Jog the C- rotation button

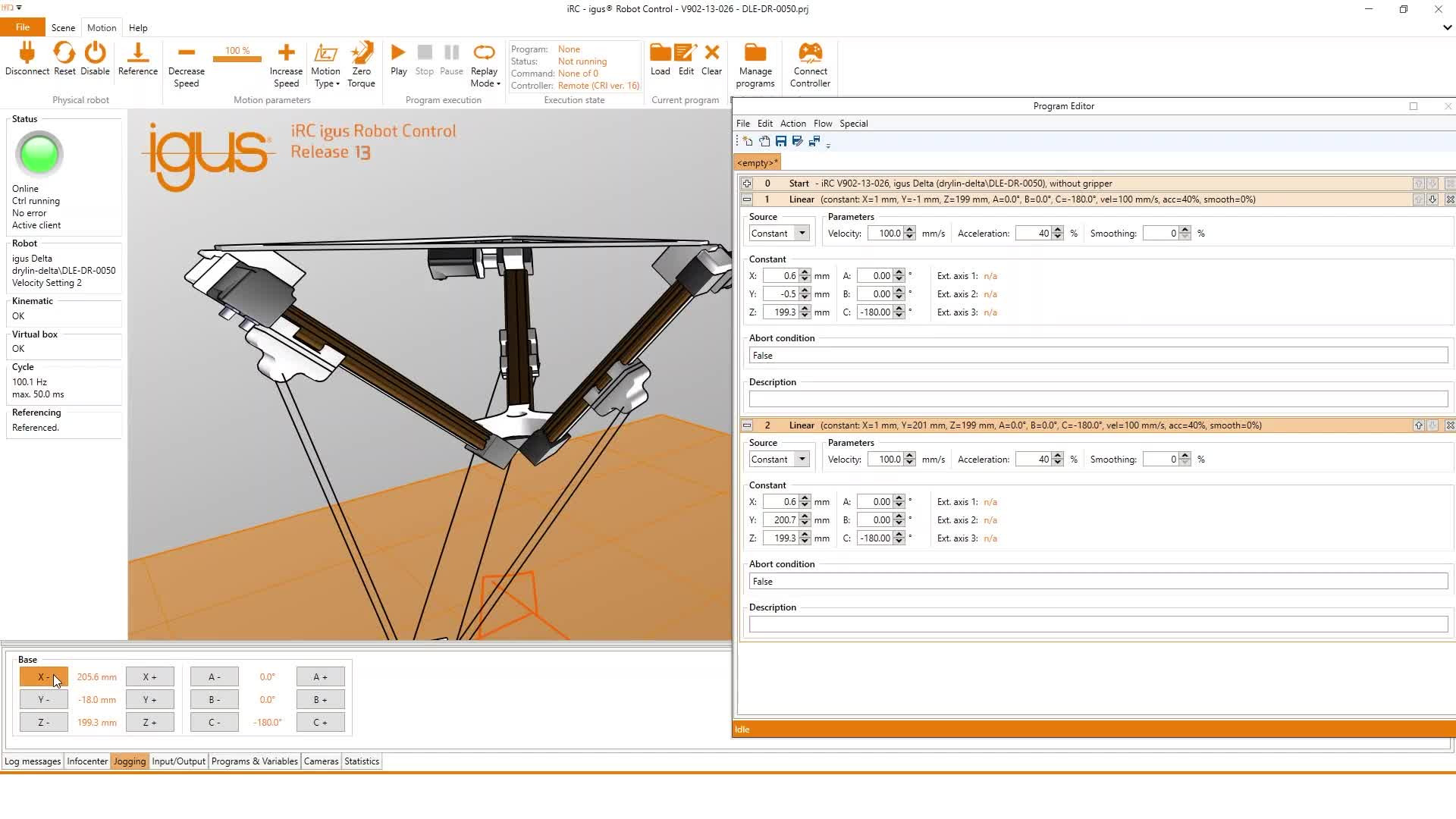[215, 723]
